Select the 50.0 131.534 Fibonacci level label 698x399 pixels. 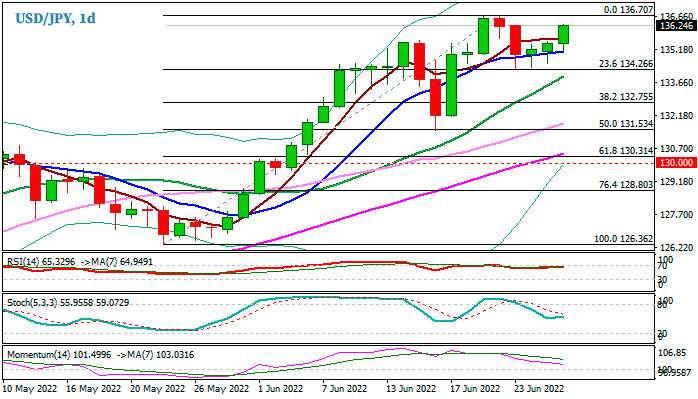coord(626,124)
